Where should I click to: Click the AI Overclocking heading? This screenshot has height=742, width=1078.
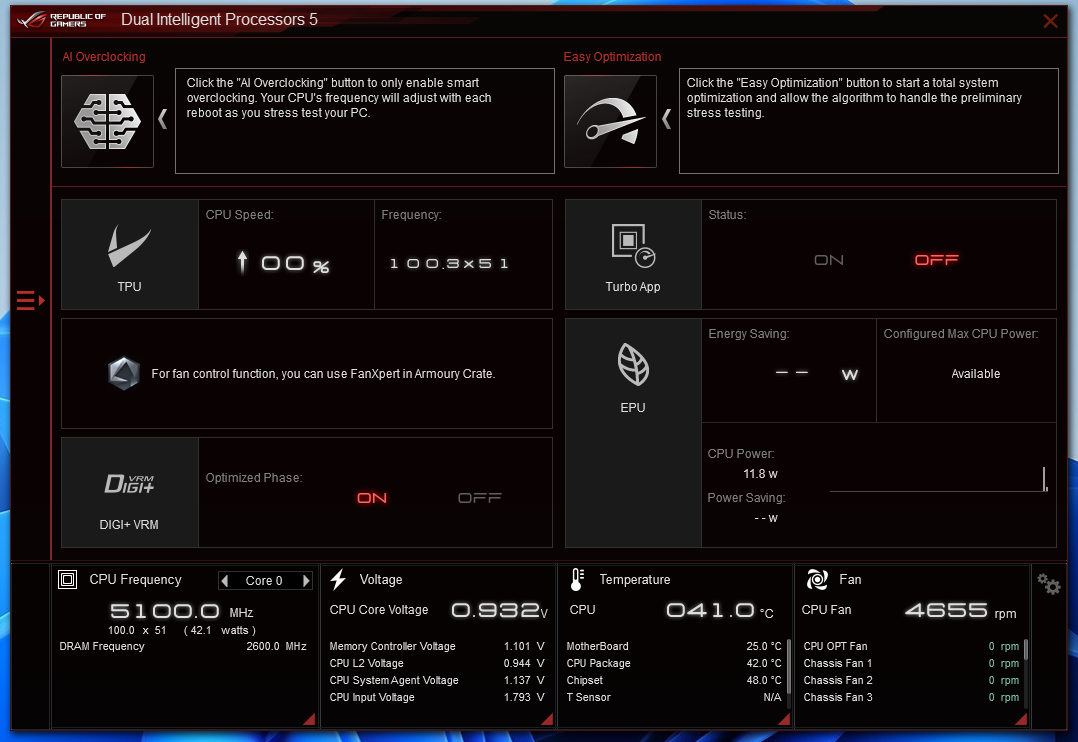104,57
